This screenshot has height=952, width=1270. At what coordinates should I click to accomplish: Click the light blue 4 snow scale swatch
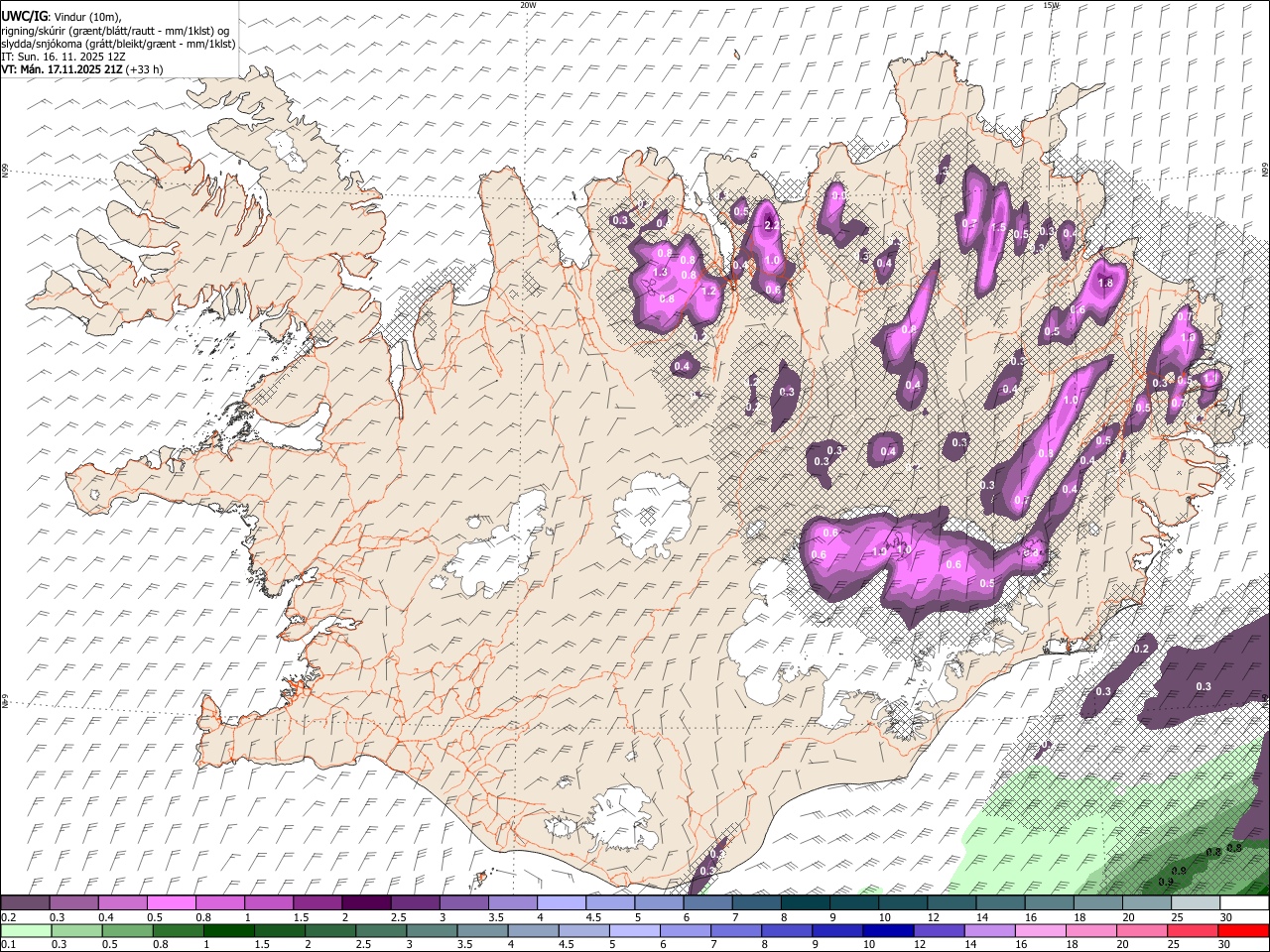pos(562,903)
